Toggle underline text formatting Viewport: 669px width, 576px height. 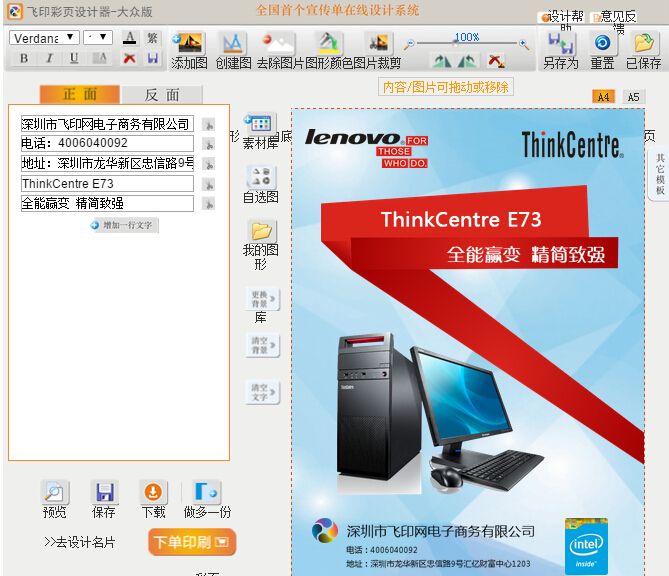pyautogui.click(x=74, y=59)
